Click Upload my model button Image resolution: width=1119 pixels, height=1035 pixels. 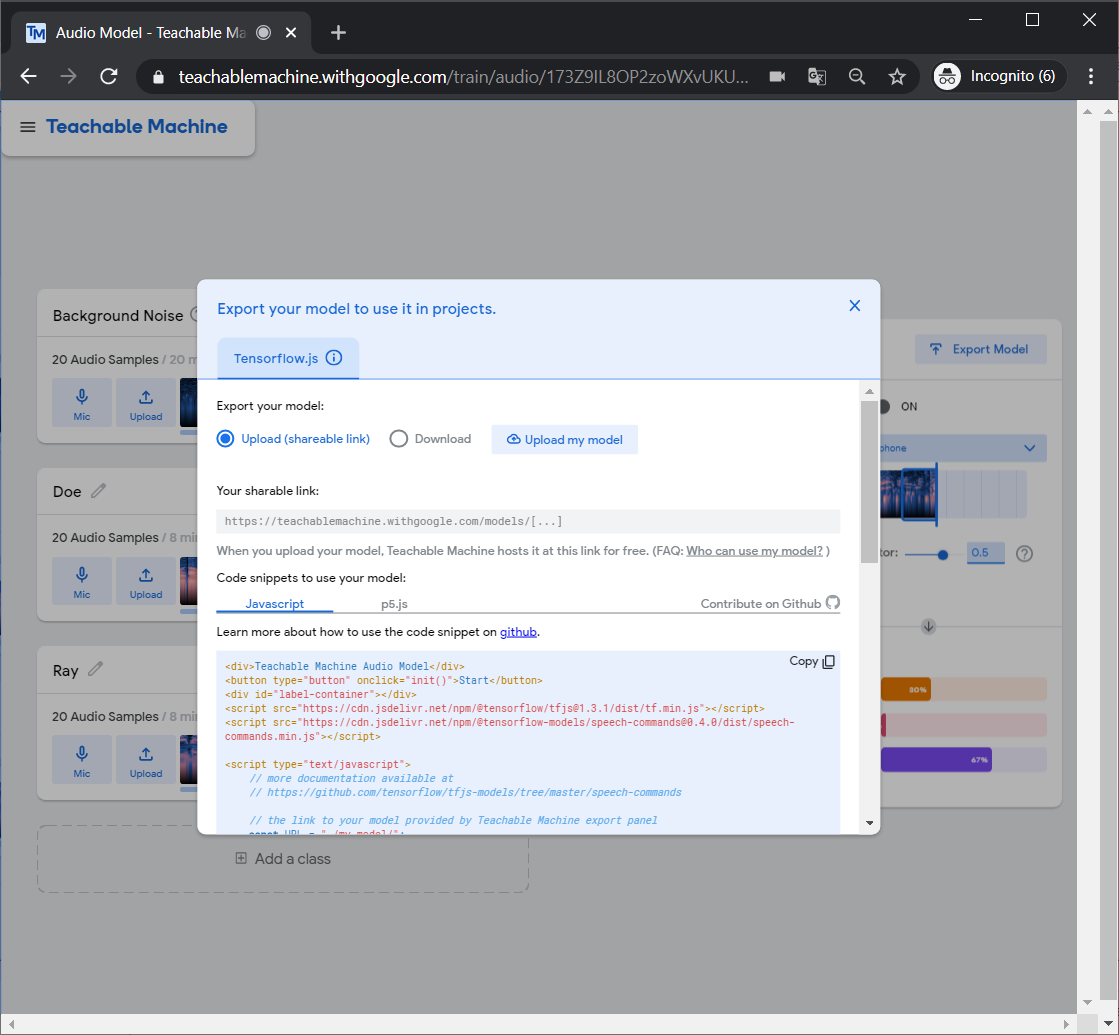[x=564, y=440]
